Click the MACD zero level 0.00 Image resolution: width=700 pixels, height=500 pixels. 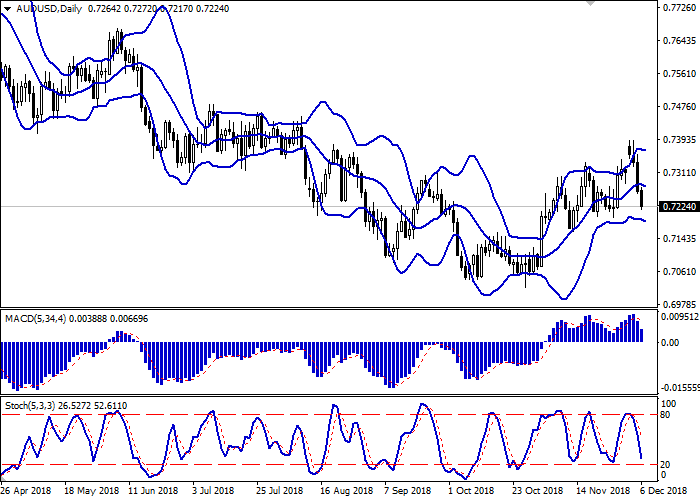(x=671, y=343)
